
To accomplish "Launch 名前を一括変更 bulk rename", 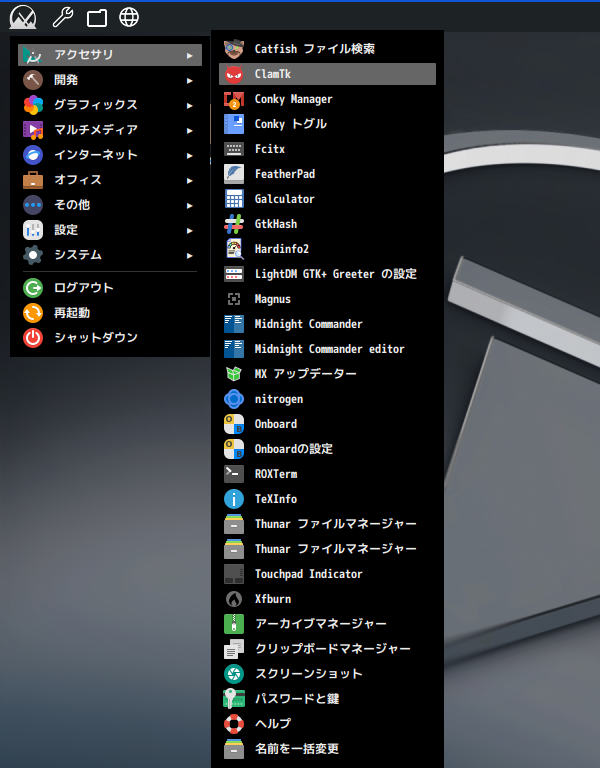I will coord(327,749).
